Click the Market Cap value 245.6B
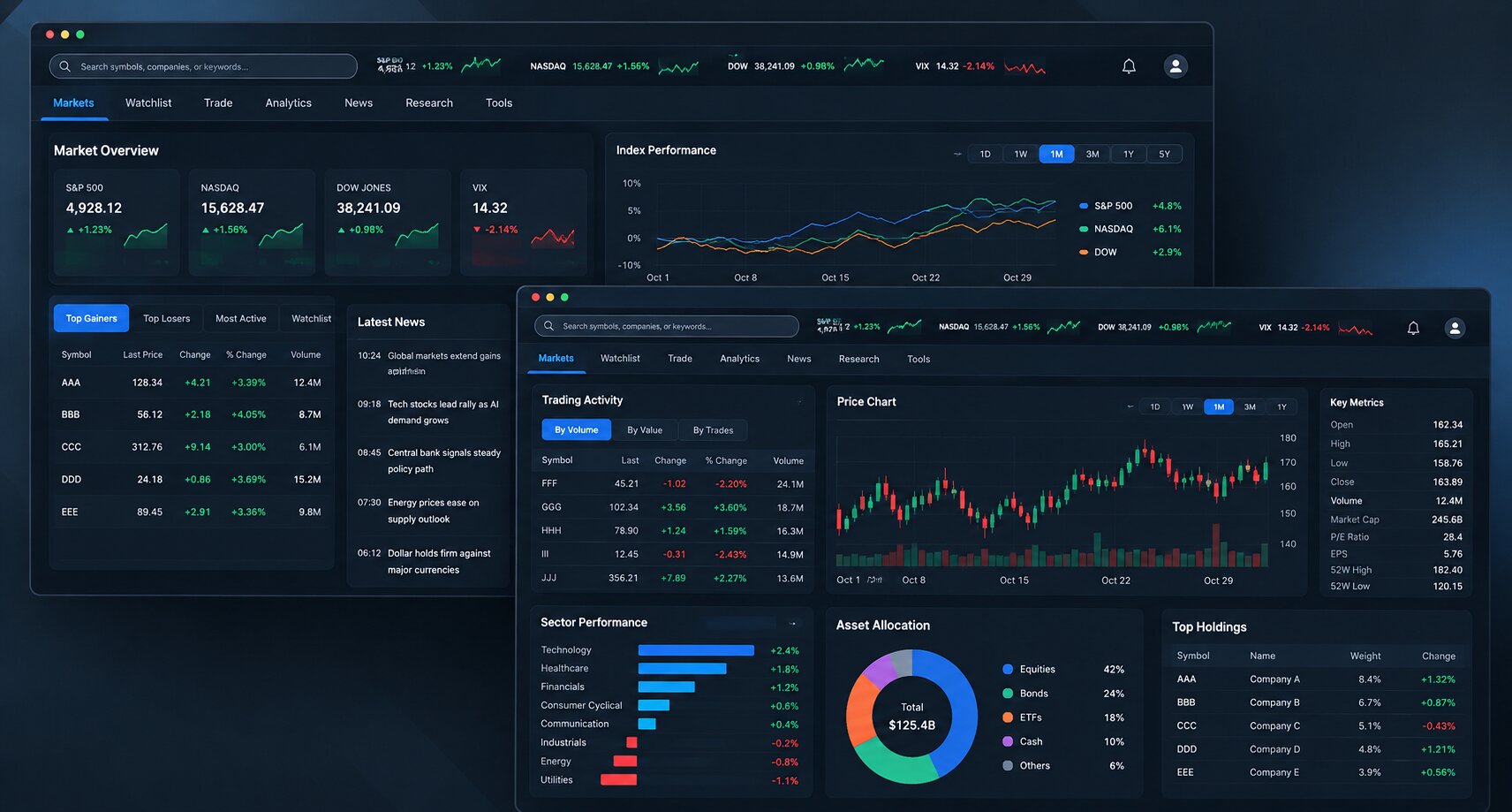Screen dimensions: 1512x812 (x=1447, y=520)
